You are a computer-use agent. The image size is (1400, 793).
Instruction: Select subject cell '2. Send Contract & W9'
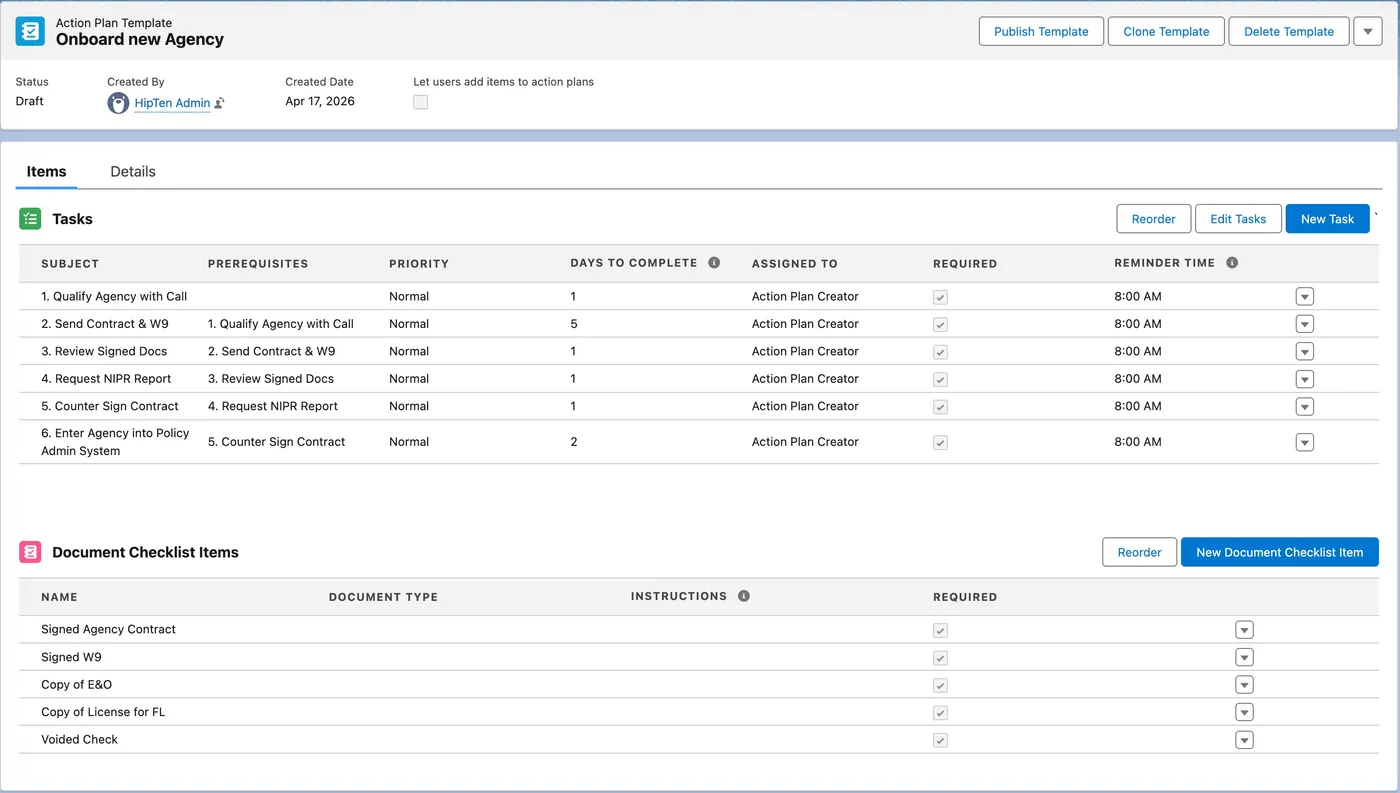click(104, 324)
